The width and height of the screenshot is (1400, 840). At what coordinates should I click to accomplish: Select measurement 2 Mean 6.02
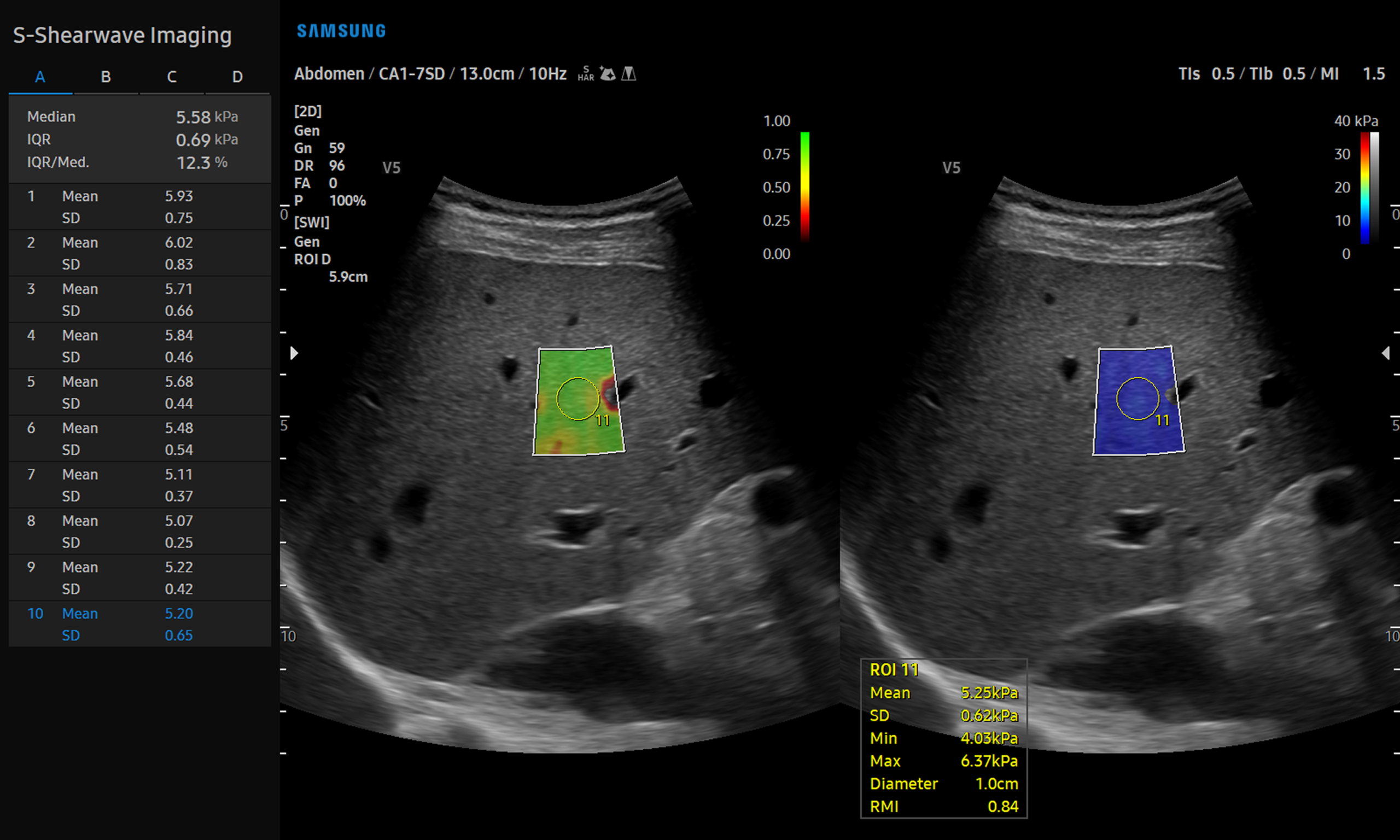140,243
